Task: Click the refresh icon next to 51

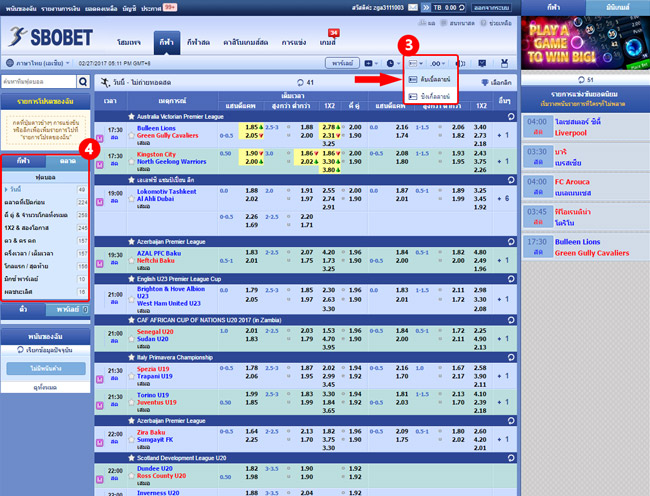Action: point(581,80)
